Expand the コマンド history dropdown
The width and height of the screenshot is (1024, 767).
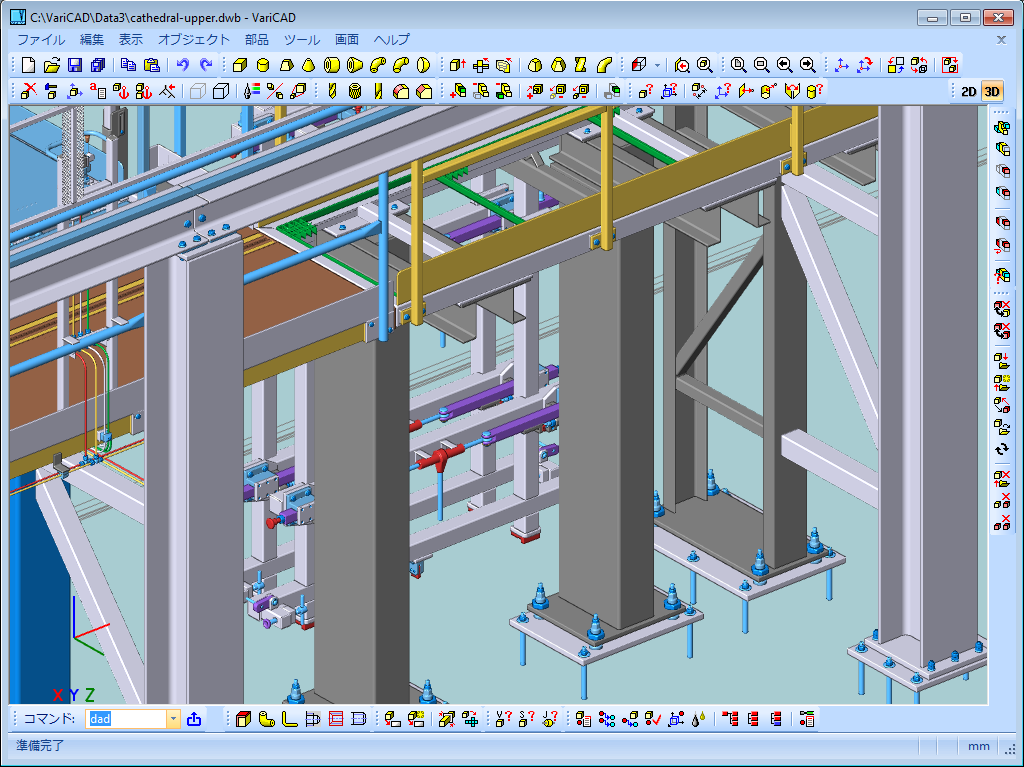click(x=173, y=719)
